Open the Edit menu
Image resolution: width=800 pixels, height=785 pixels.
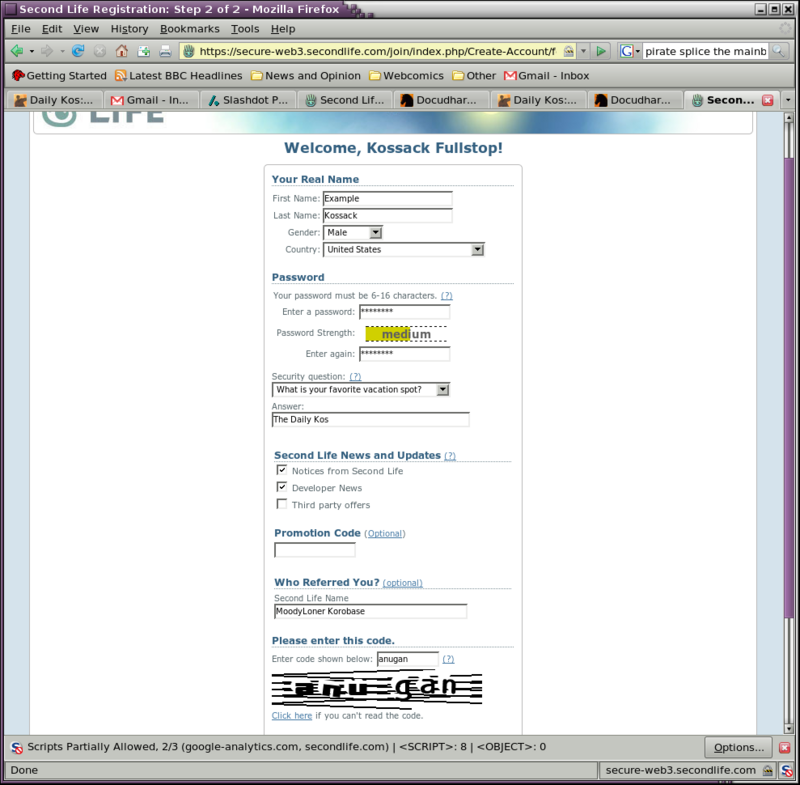pyautogui.click(x=52, y=29)
